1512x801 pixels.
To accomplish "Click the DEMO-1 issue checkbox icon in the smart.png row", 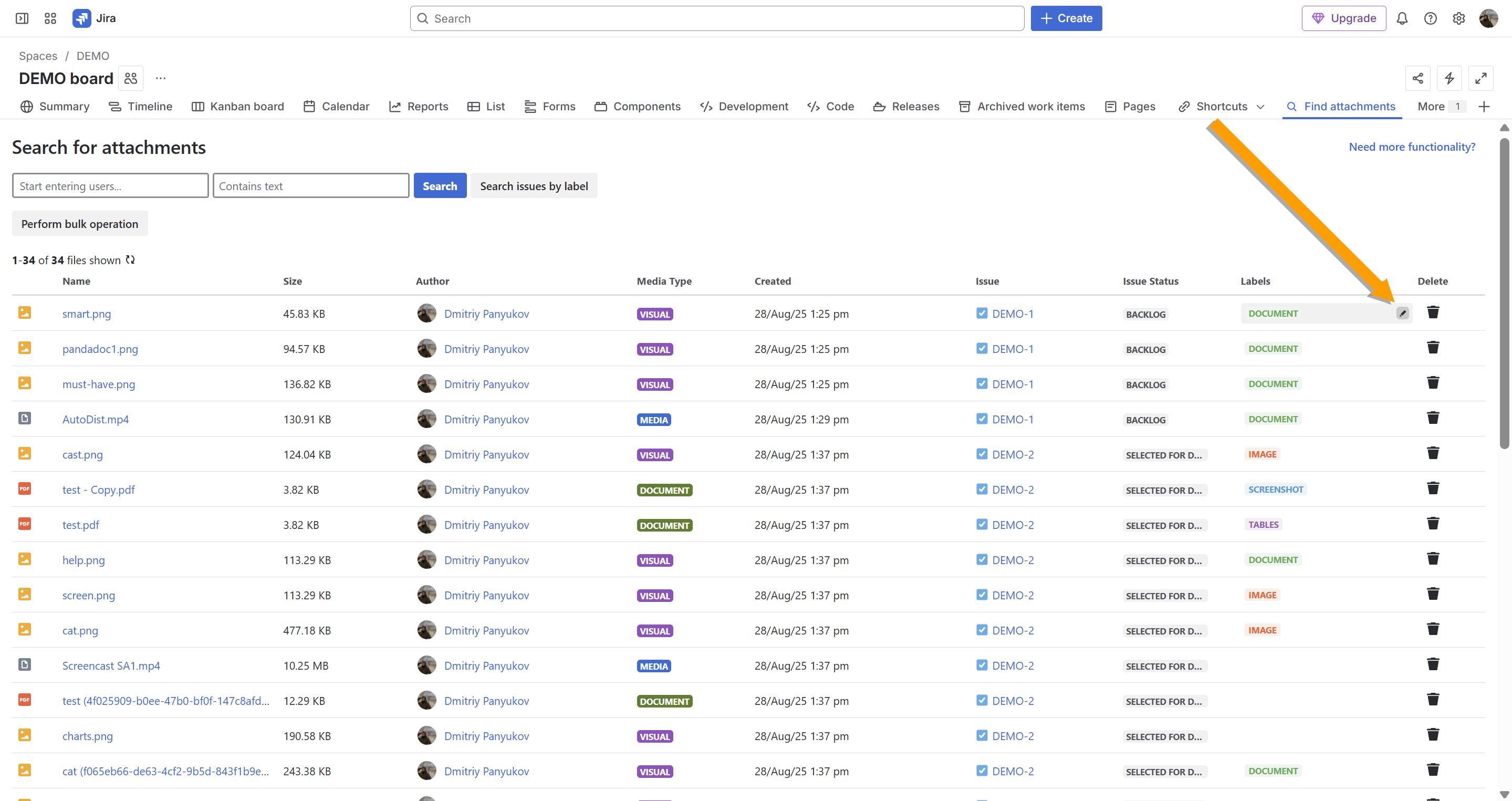I will 982,314.
